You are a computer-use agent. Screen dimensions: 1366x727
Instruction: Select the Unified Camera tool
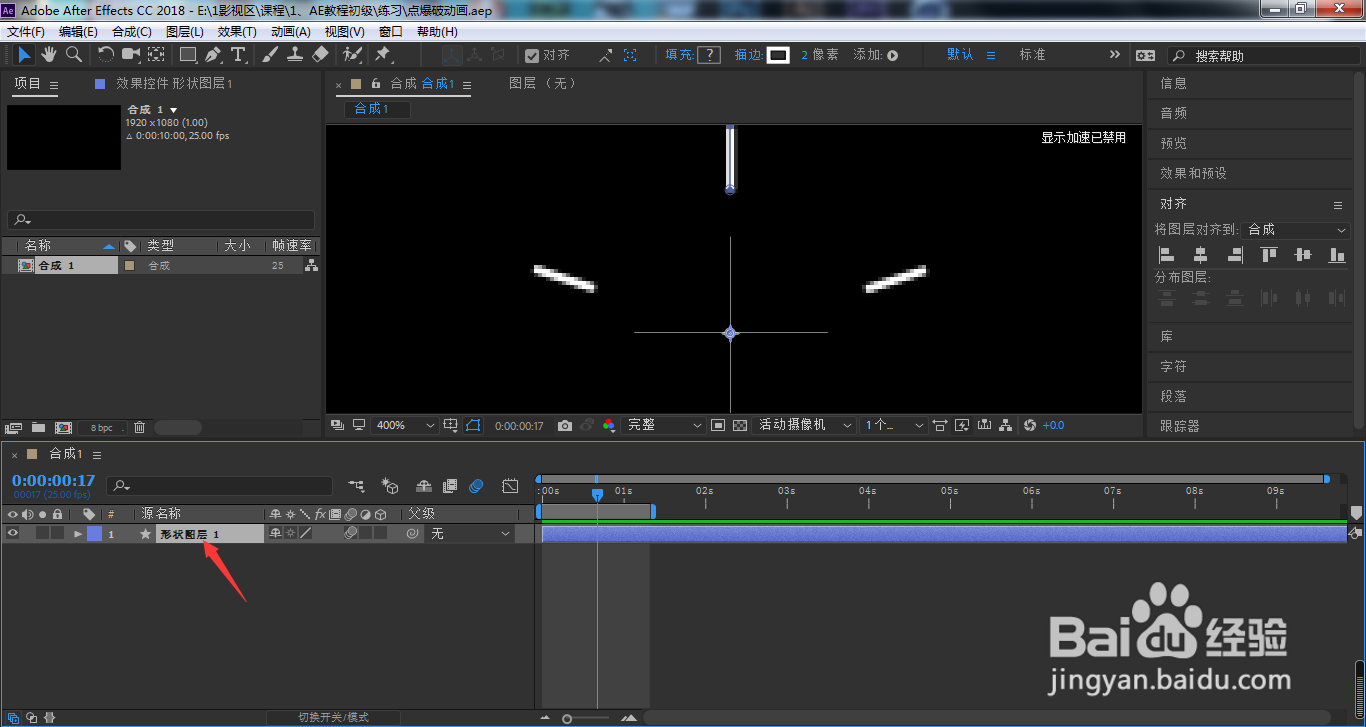pos(131,54)
